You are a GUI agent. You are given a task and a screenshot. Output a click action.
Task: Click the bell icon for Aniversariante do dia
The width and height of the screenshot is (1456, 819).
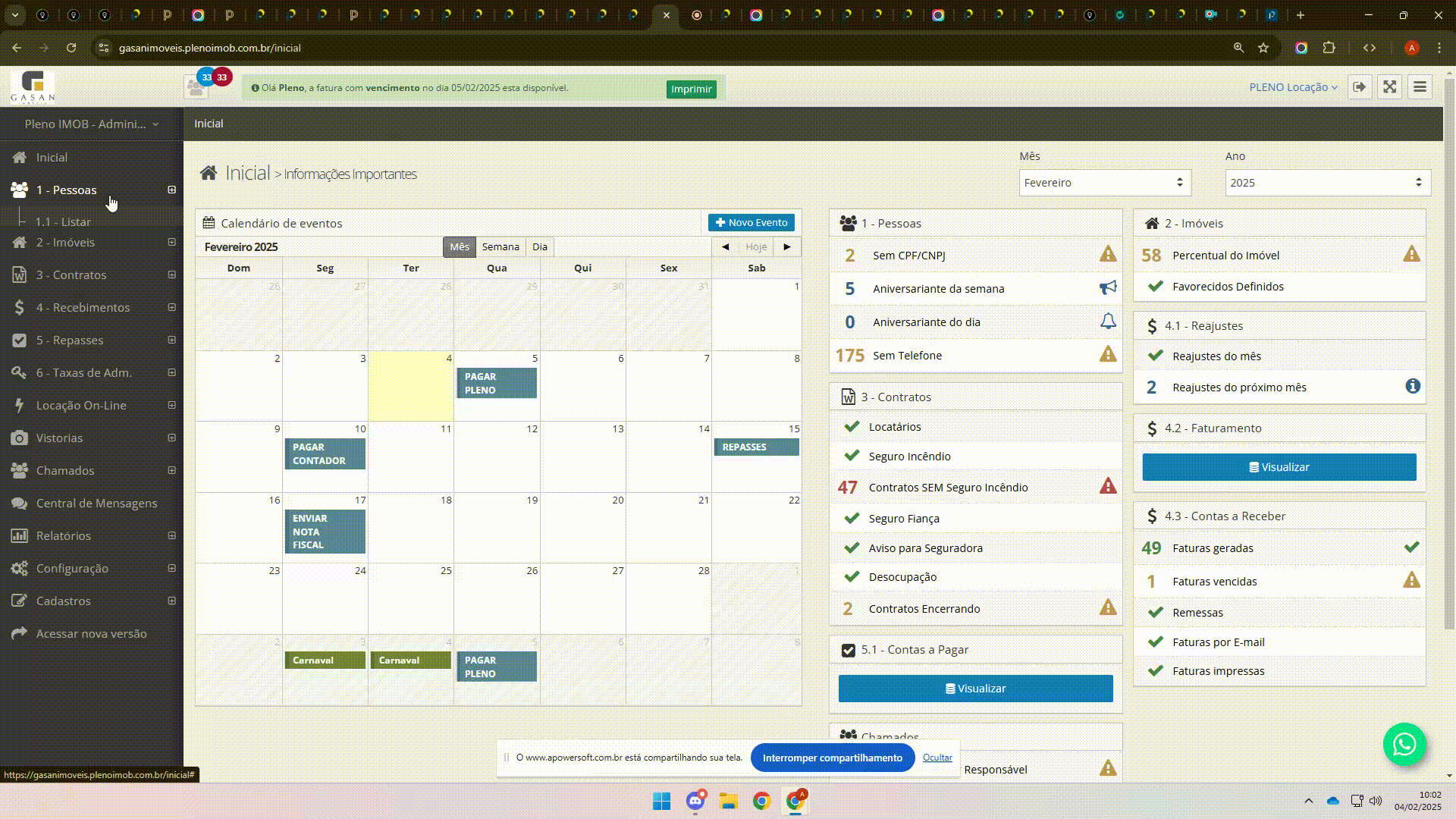[1108, 322]
